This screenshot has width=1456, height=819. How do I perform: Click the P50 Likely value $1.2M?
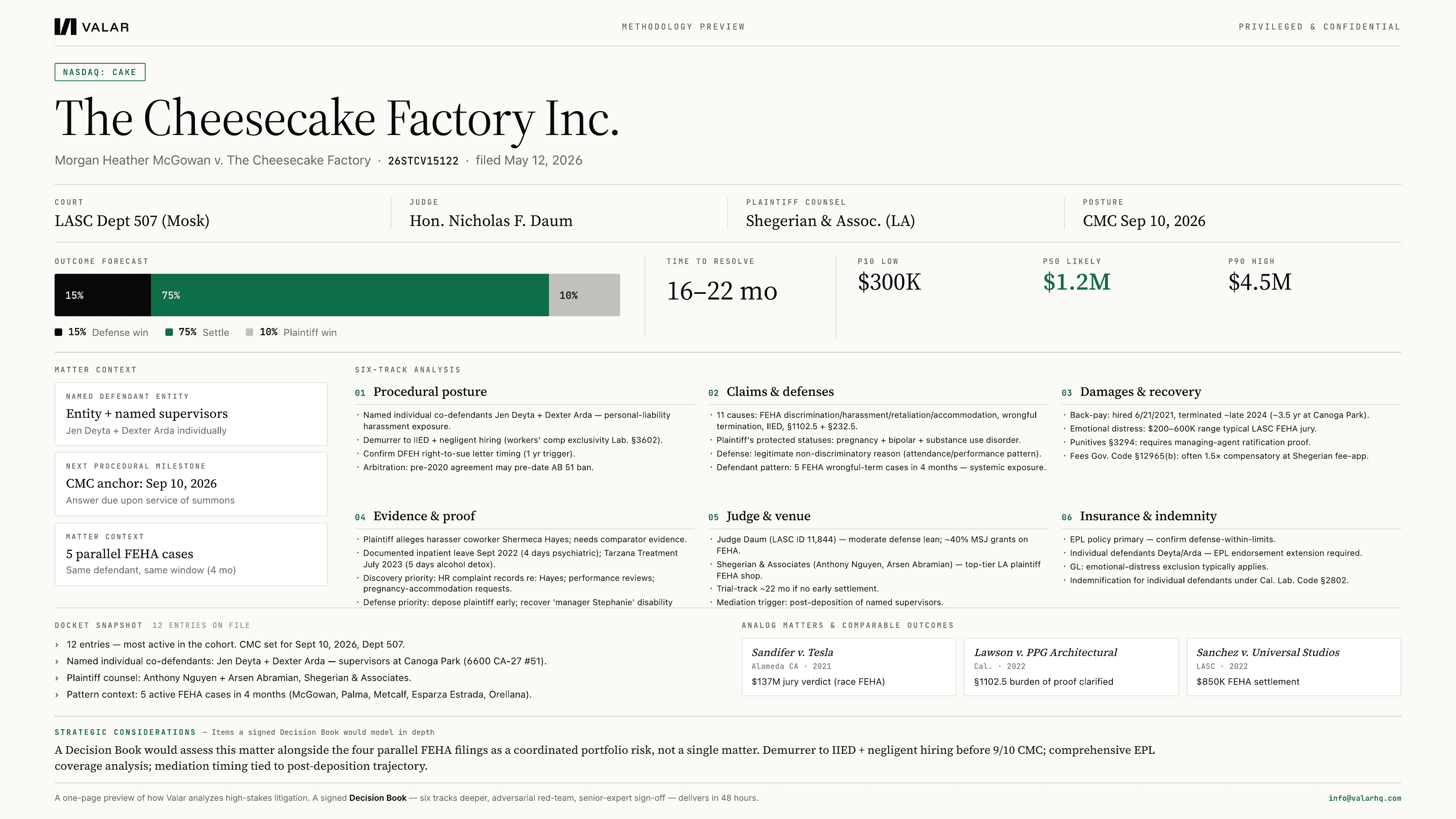(1077, 282)
